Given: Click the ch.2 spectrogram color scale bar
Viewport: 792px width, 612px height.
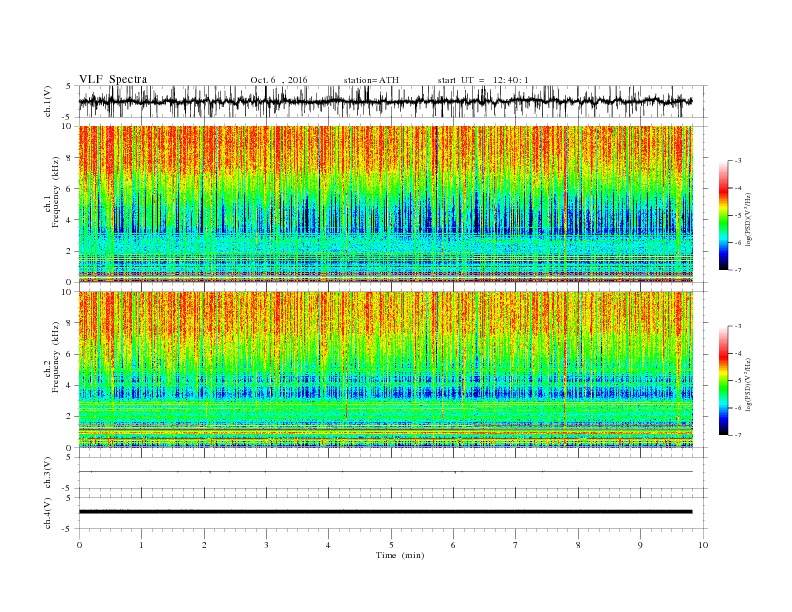Looking at the screenshot, I should 724,381.
